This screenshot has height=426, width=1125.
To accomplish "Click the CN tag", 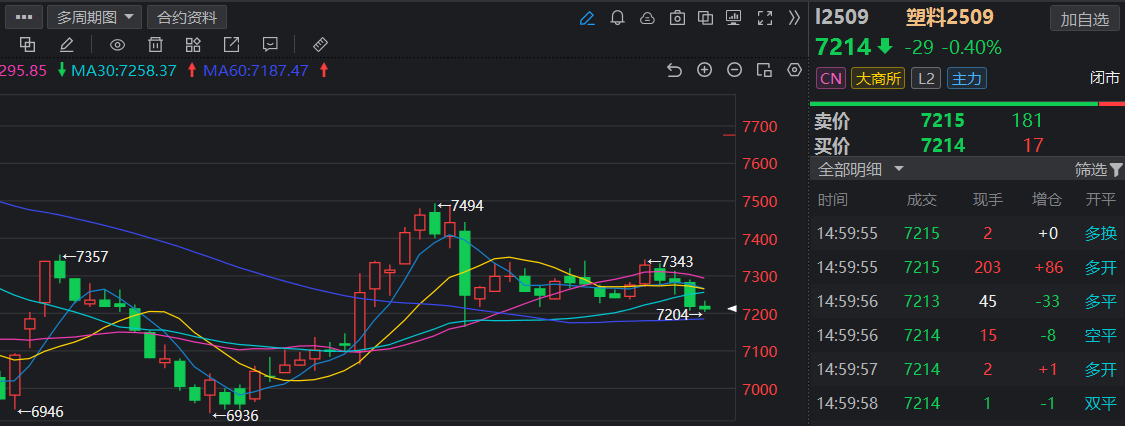I will 831,78.
